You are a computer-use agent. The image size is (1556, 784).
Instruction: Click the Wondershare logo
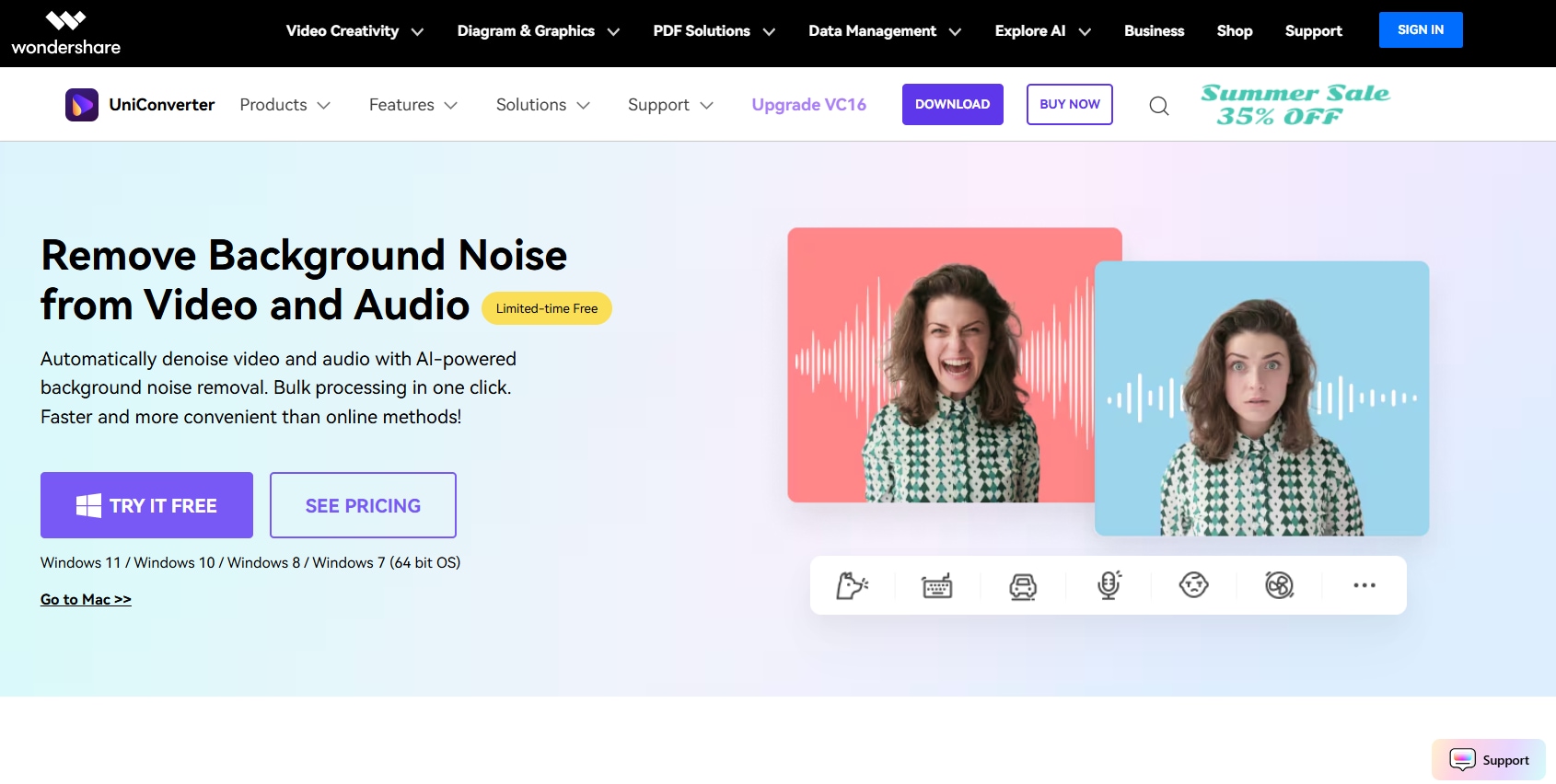tap(66, 33)
